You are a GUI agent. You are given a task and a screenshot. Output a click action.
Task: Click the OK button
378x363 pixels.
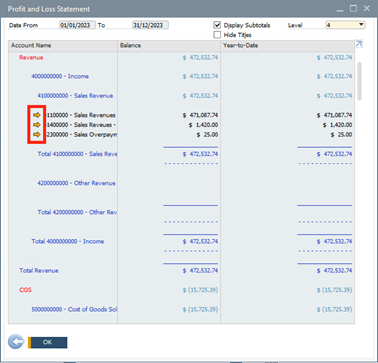tap(48, 342)
